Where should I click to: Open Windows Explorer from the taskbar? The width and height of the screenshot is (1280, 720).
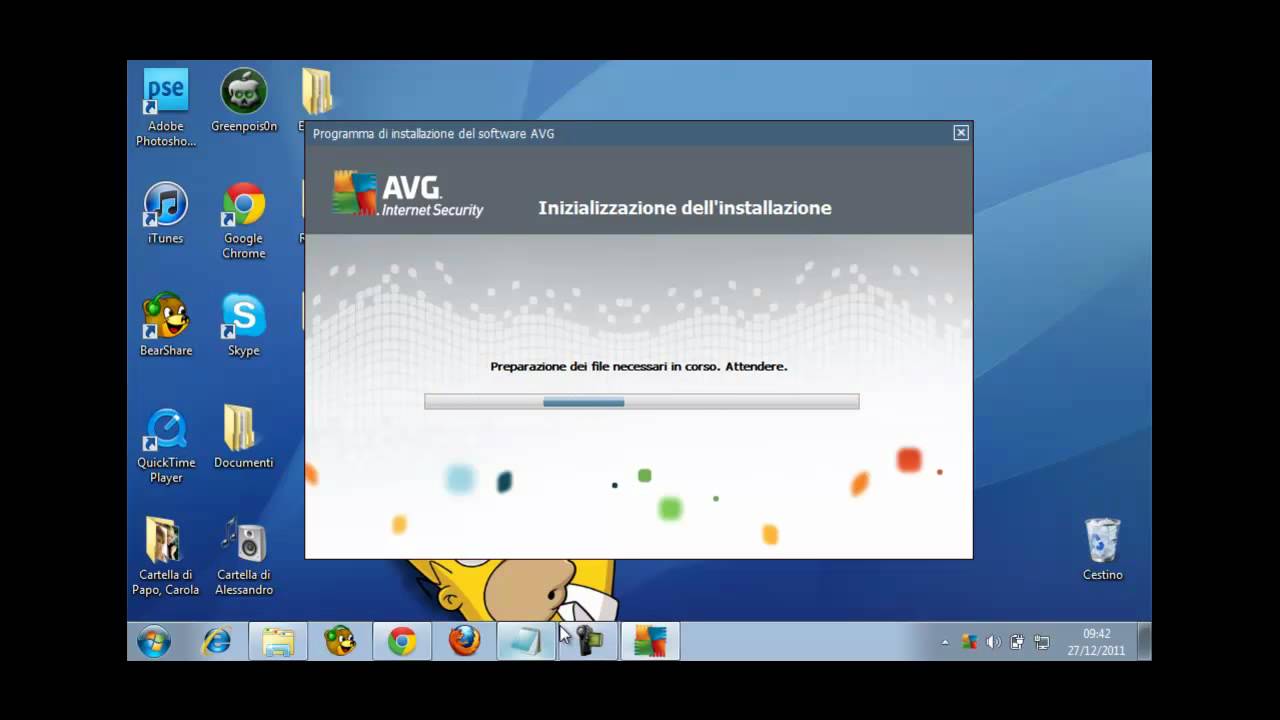[278, 641]
